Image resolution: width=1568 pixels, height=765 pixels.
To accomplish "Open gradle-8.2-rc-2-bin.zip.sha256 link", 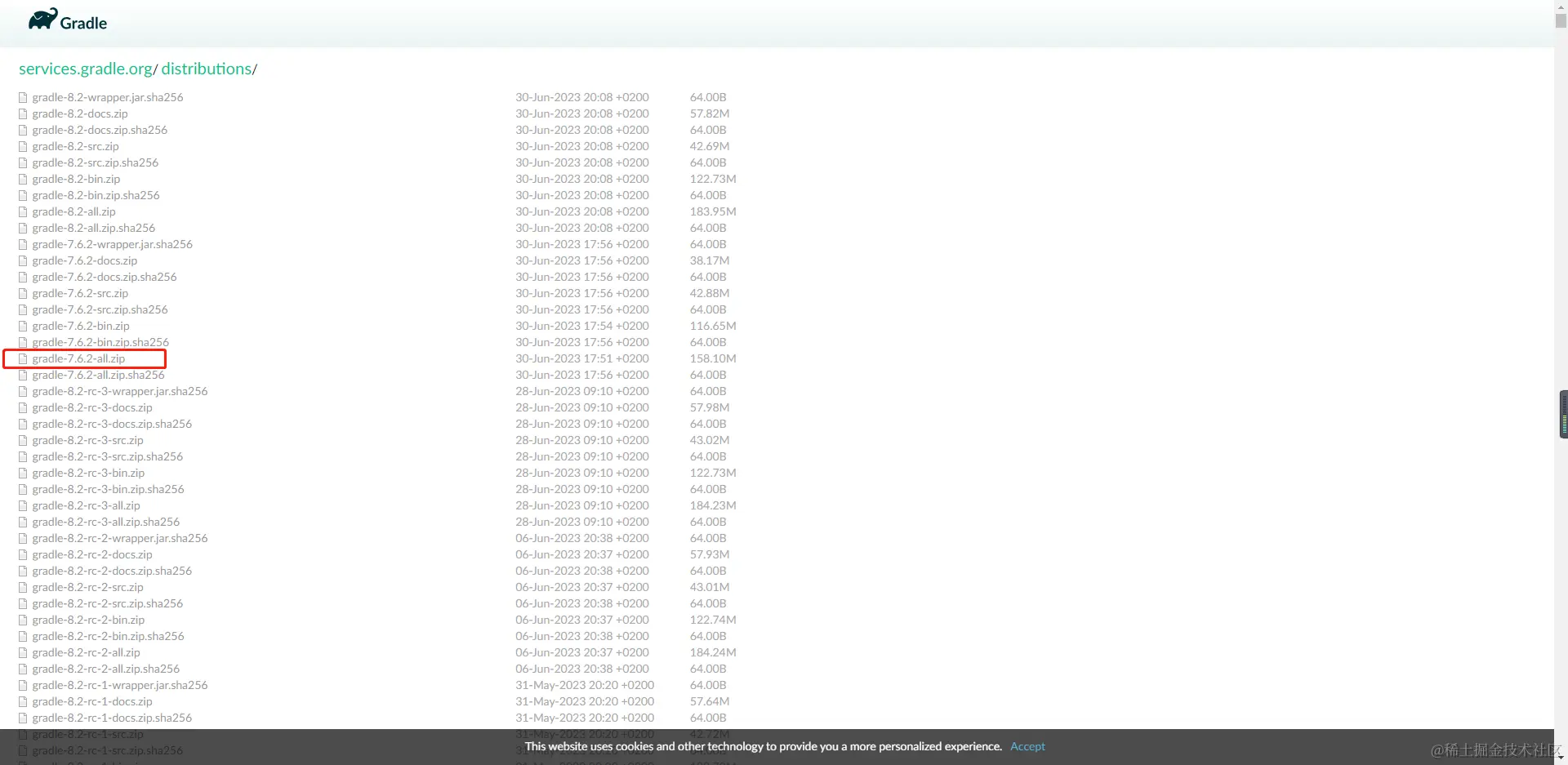I will (109, 636).
